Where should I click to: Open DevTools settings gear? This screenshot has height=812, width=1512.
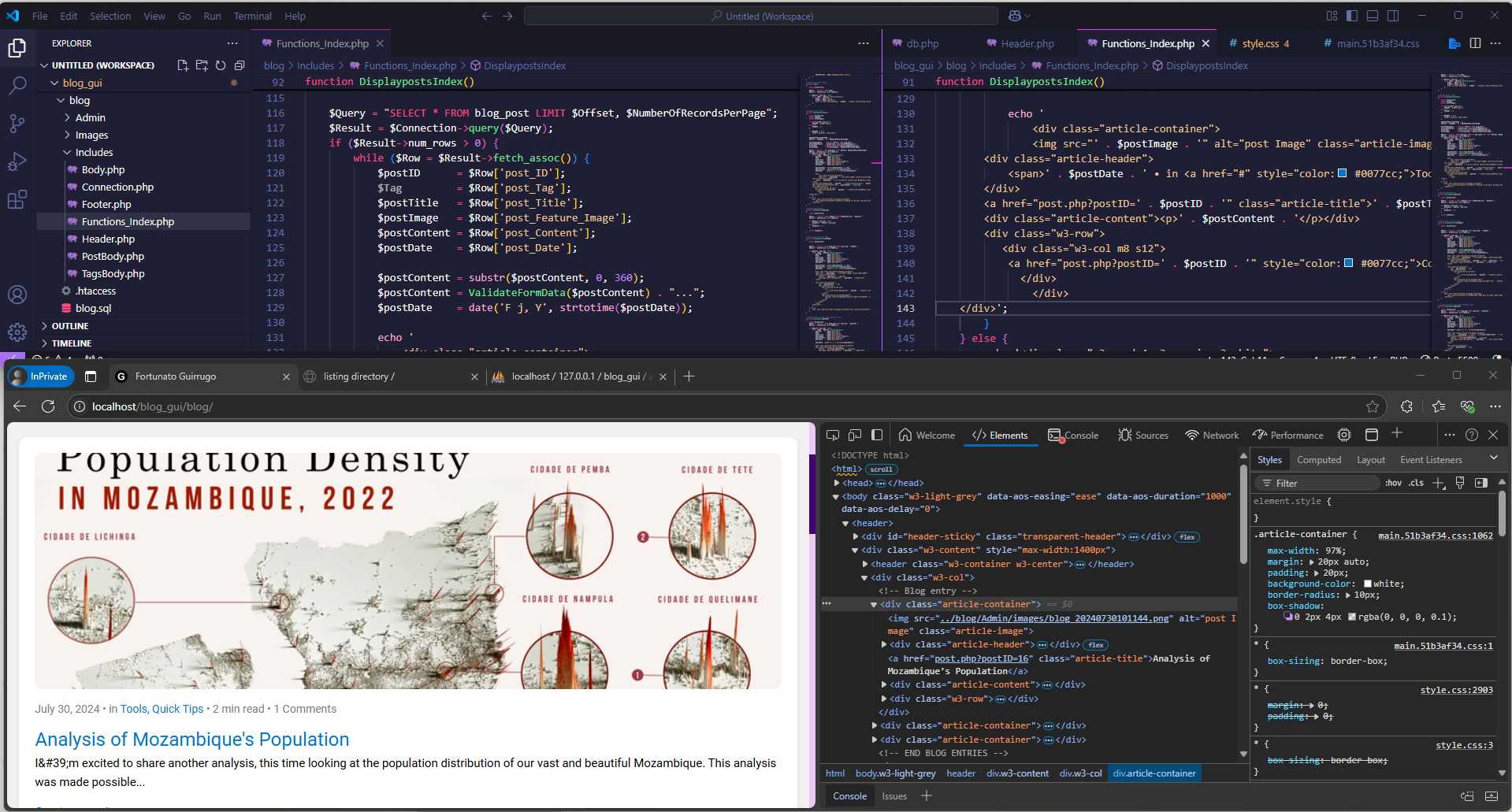click(1344, 435)
